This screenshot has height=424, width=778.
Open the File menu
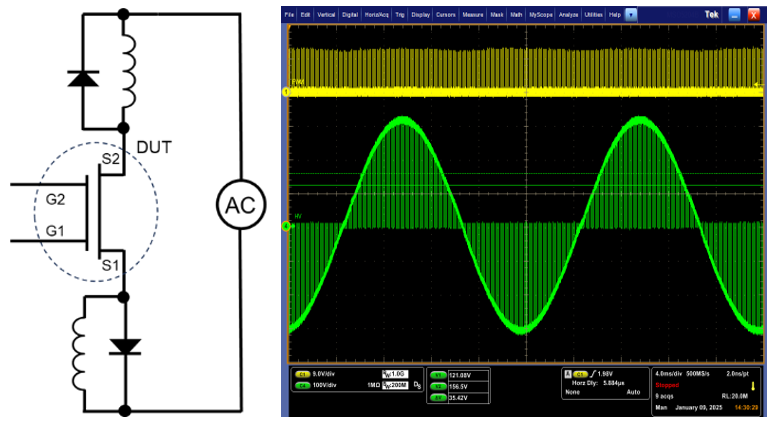[289, 15]
